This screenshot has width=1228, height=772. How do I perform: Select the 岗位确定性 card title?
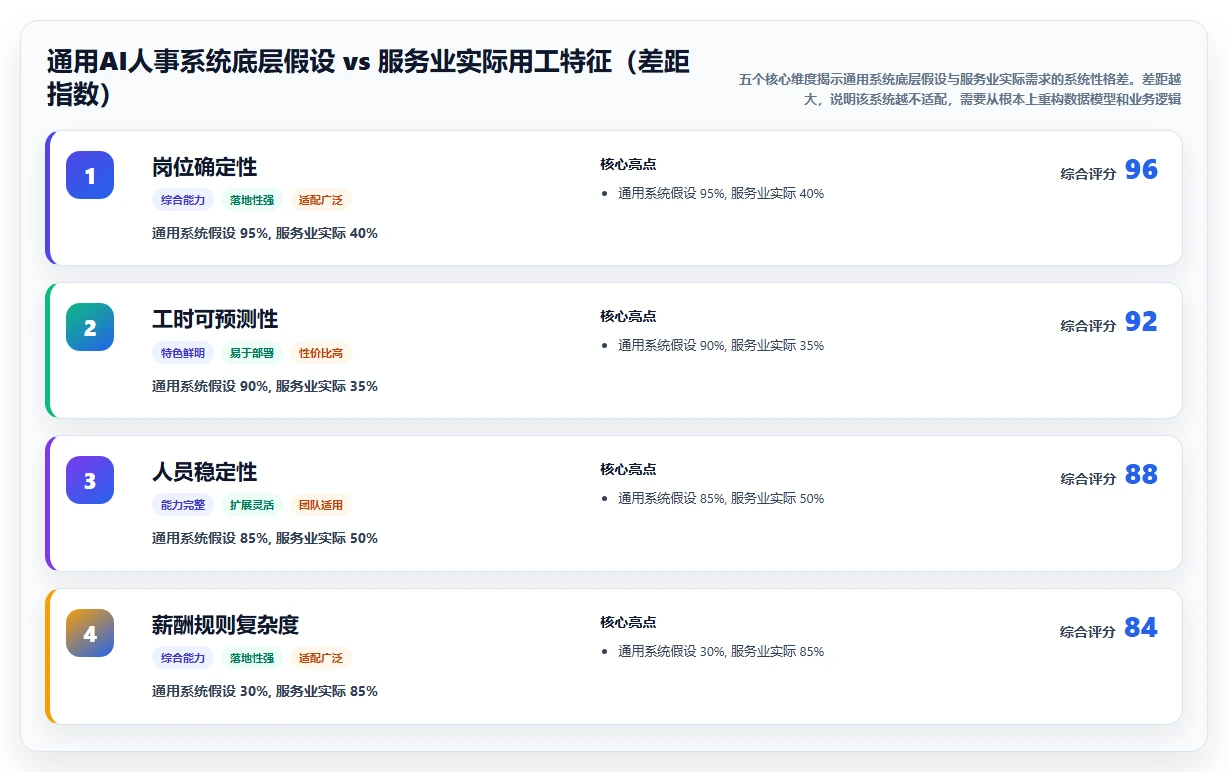click(x=205, y=167)
